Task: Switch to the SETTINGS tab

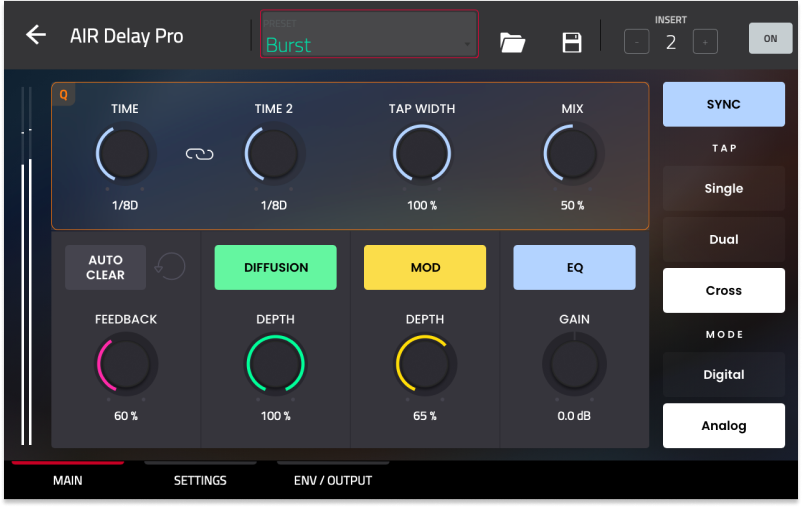Action: point(200,480)
